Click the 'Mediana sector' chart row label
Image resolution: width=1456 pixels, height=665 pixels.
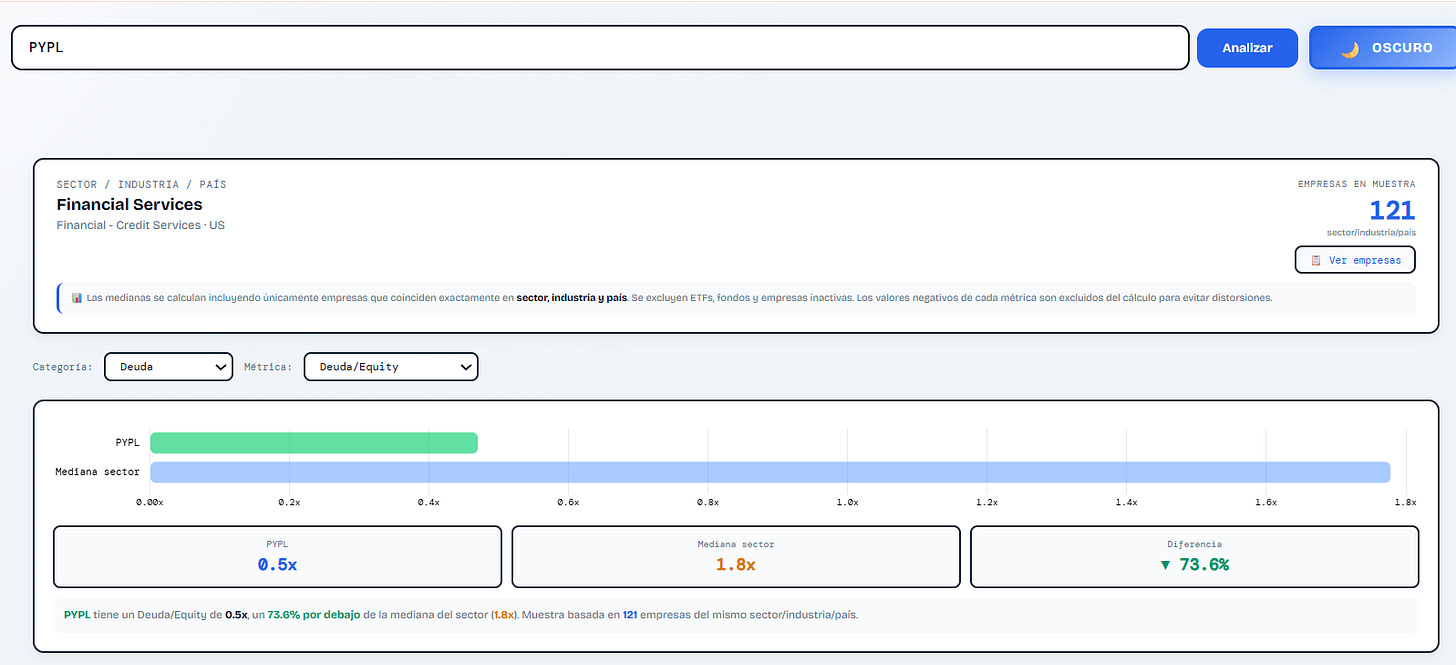click(98, 472)
